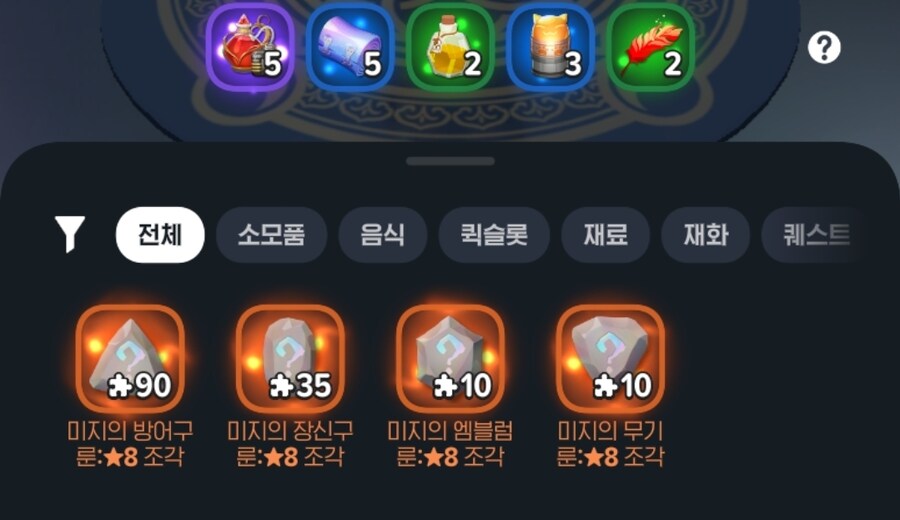Tap the cat-shaped lantern item icon
Screen dimensions: 900x520
coord(550,46)
